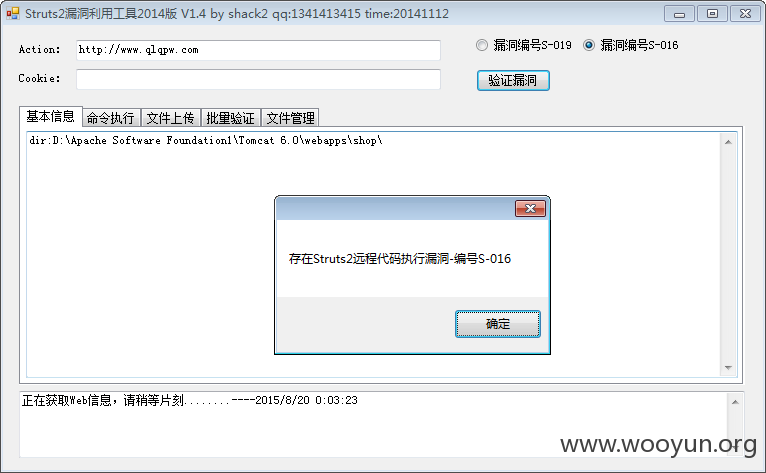
Task: Open the 文件管理 tab
Action: coord(290,118)
